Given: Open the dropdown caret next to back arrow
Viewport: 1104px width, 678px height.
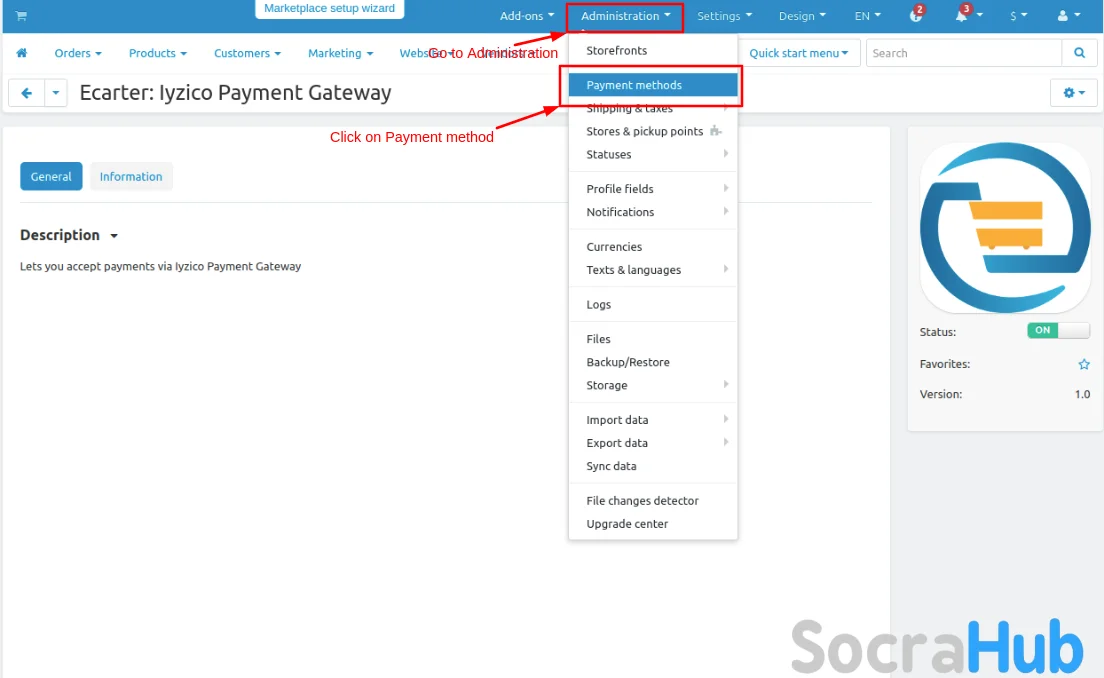Looking at the screenshot, I should (x=56, y=93).
